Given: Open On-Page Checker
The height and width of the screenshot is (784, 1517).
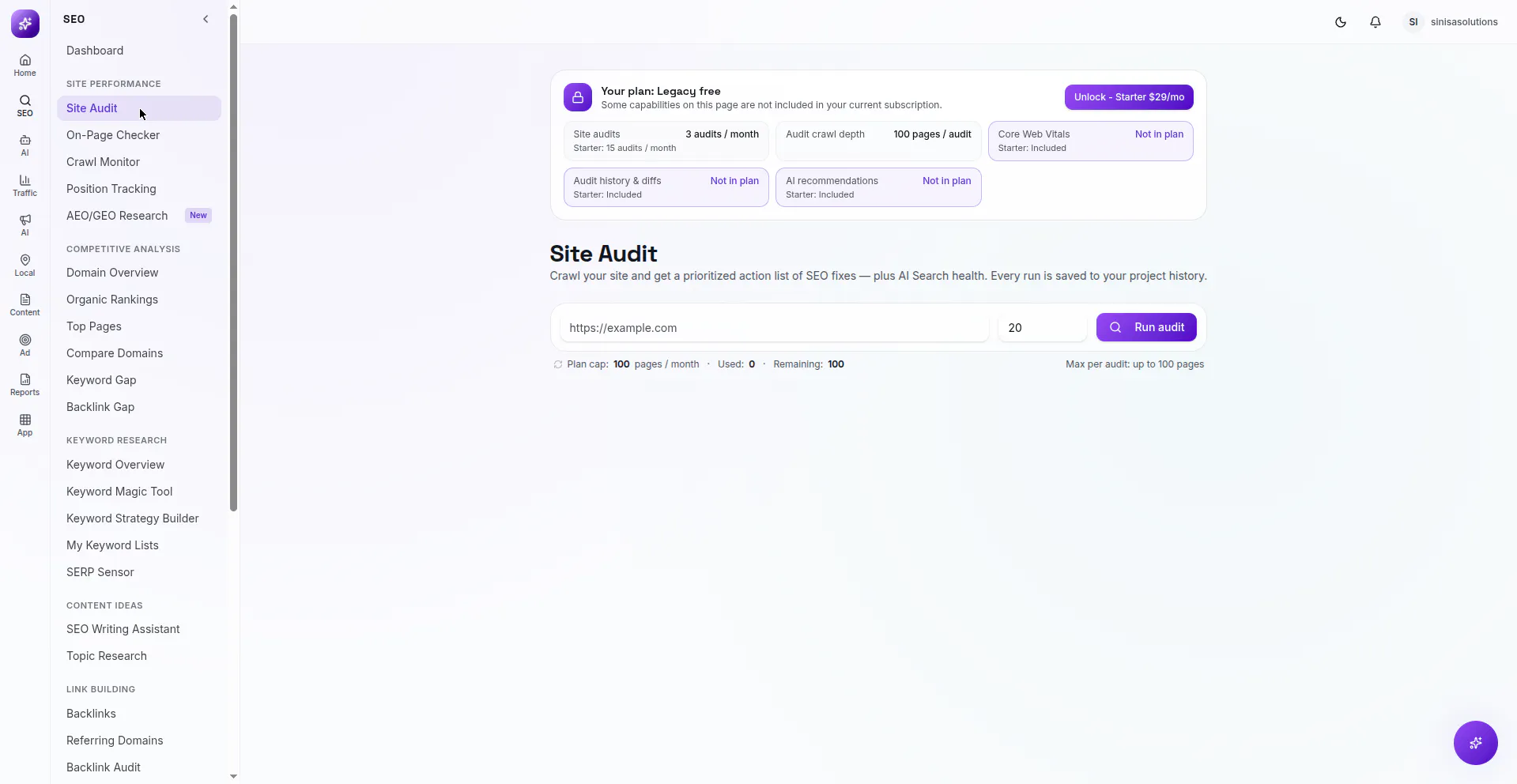Looking at the screenshot, I should click(139, 135).
